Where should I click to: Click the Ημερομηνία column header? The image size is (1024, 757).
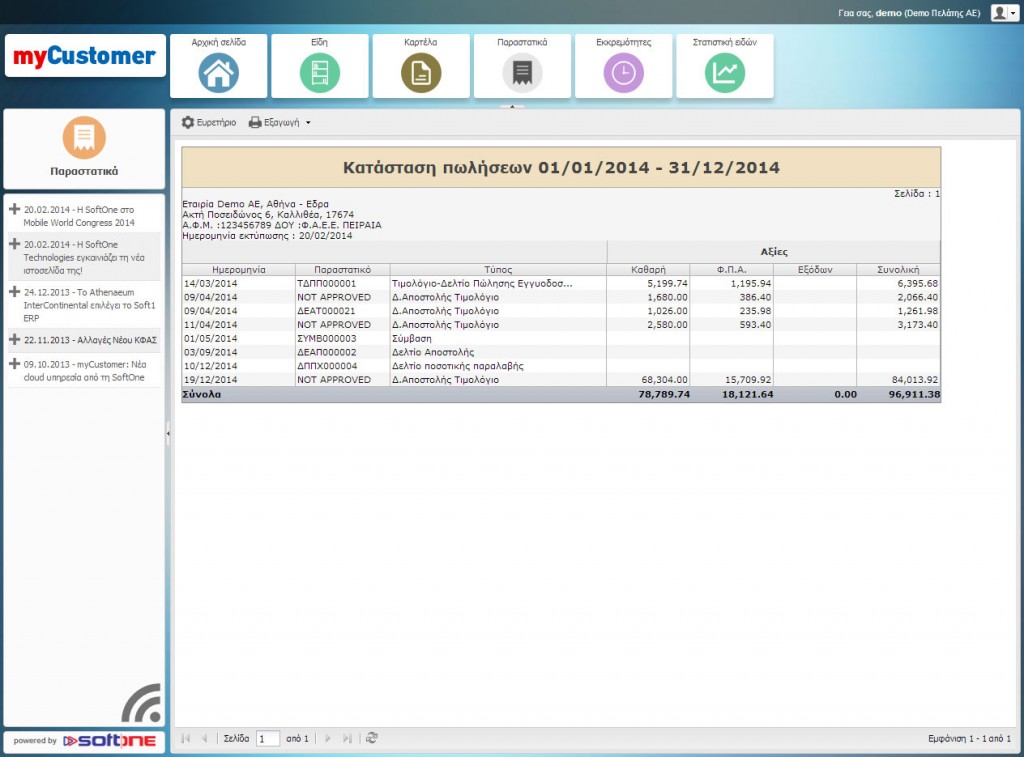click(x=239, y=270)
